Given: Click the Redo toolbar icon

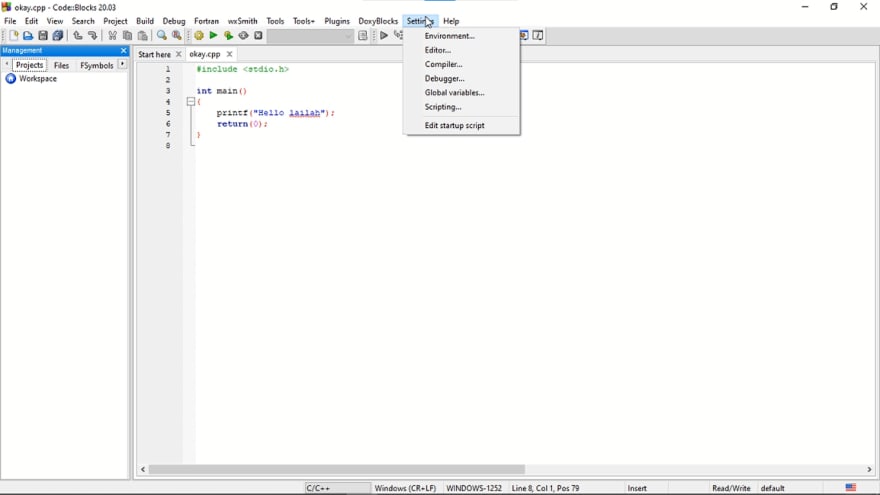Looking at the screenshot, I should point(93,36).
